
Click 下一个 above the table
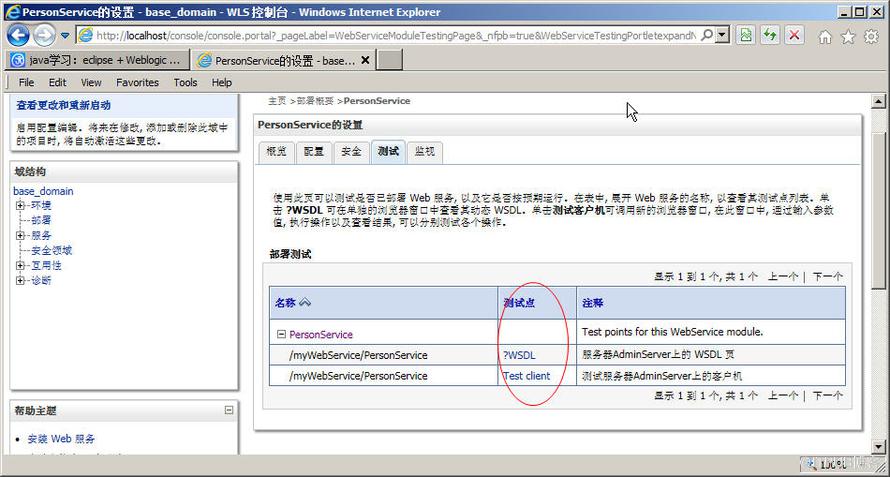point(828,277)
